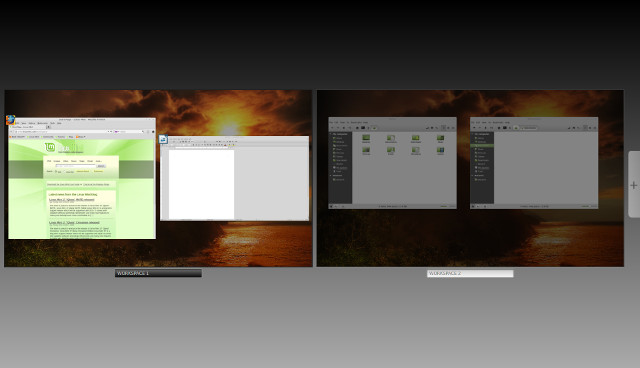The image size is (640, 368).
Task: Click the Firefox icon badge on browser window
Action: tap(11, 120)
